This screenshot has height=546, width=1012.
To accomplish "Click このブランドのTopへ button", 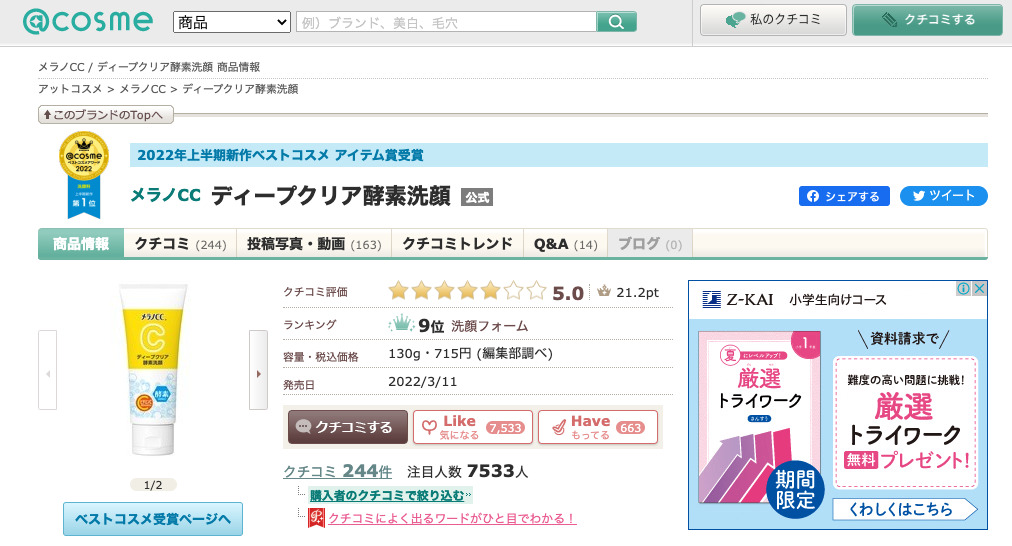I will click(106, 115).
